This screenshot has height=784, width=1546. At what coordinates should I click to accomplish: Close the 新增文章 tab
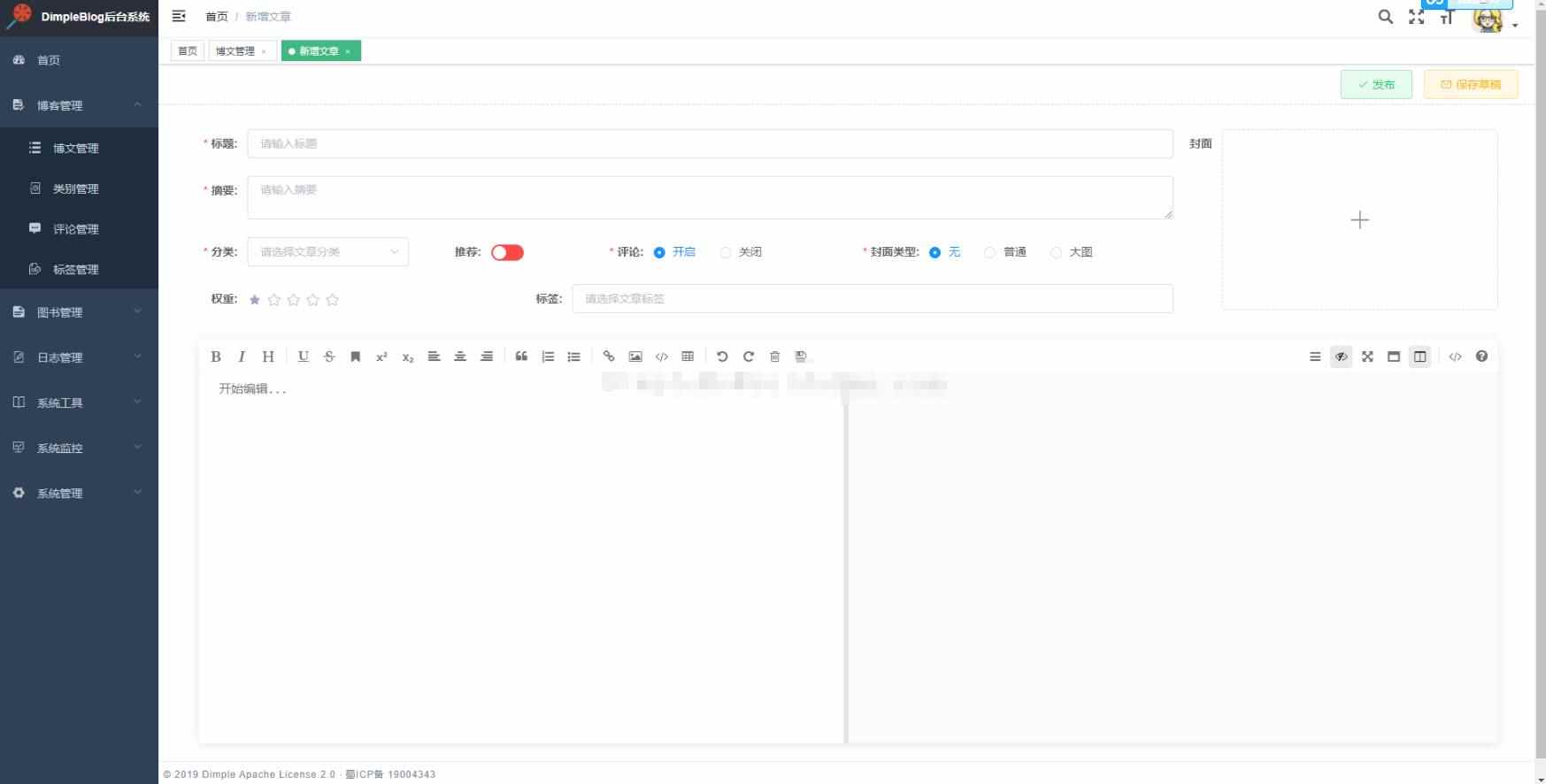(348, 52)
